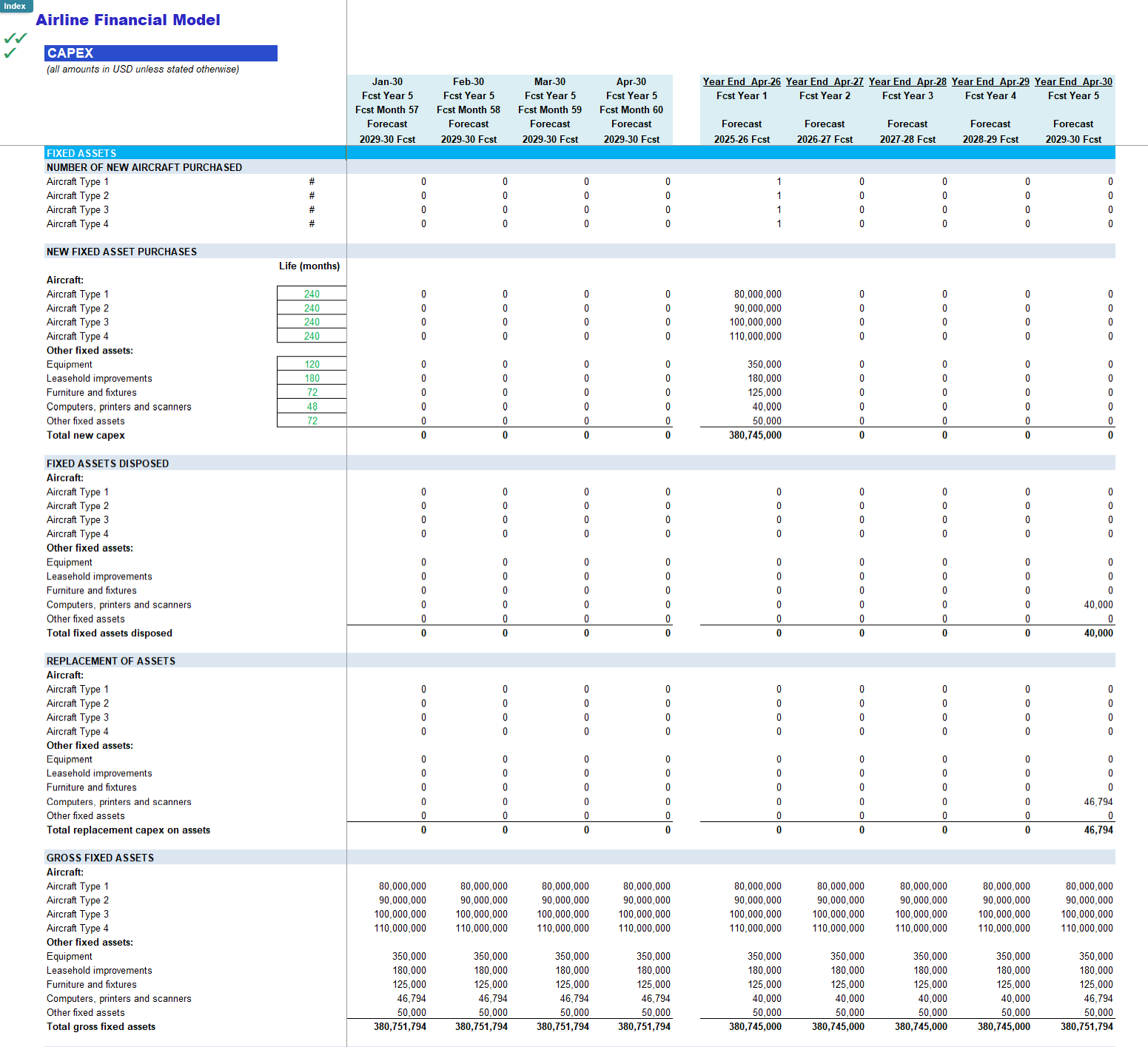The image size is (1148, 1047).
Task: Click the 110,000,000 purchase value in Fcst Year 1
Action: pyautogui.click(x=755, y=336)
